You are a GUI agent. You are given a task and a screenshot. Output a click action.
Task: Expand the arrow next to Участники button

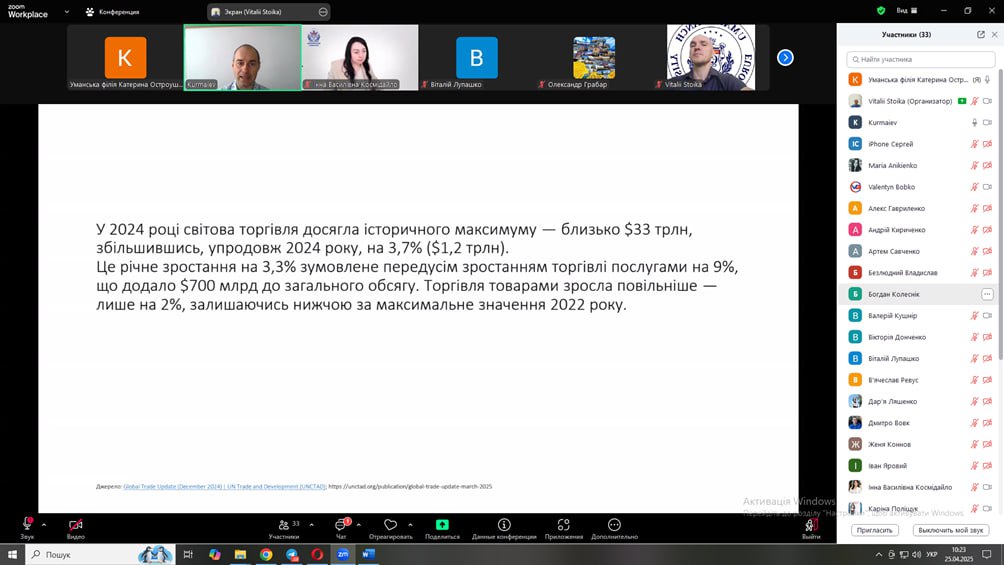(x=311, y=524)
